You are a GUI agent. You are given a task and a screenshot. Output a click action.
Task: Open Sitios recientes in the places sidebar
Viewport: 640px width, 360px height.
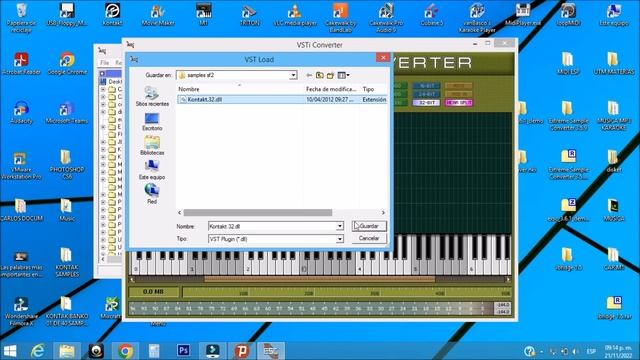[x=152, y=96]
